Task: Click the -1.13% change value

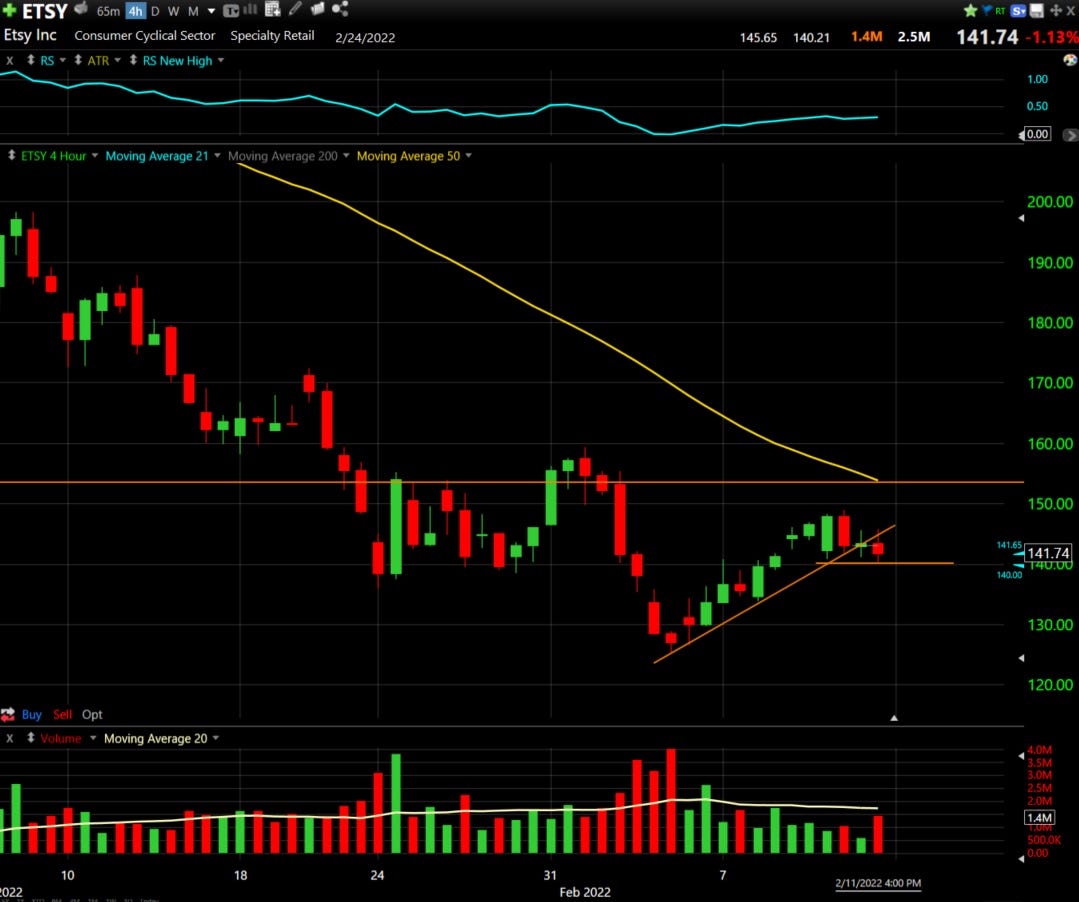Action: (x=1051, y=37)
